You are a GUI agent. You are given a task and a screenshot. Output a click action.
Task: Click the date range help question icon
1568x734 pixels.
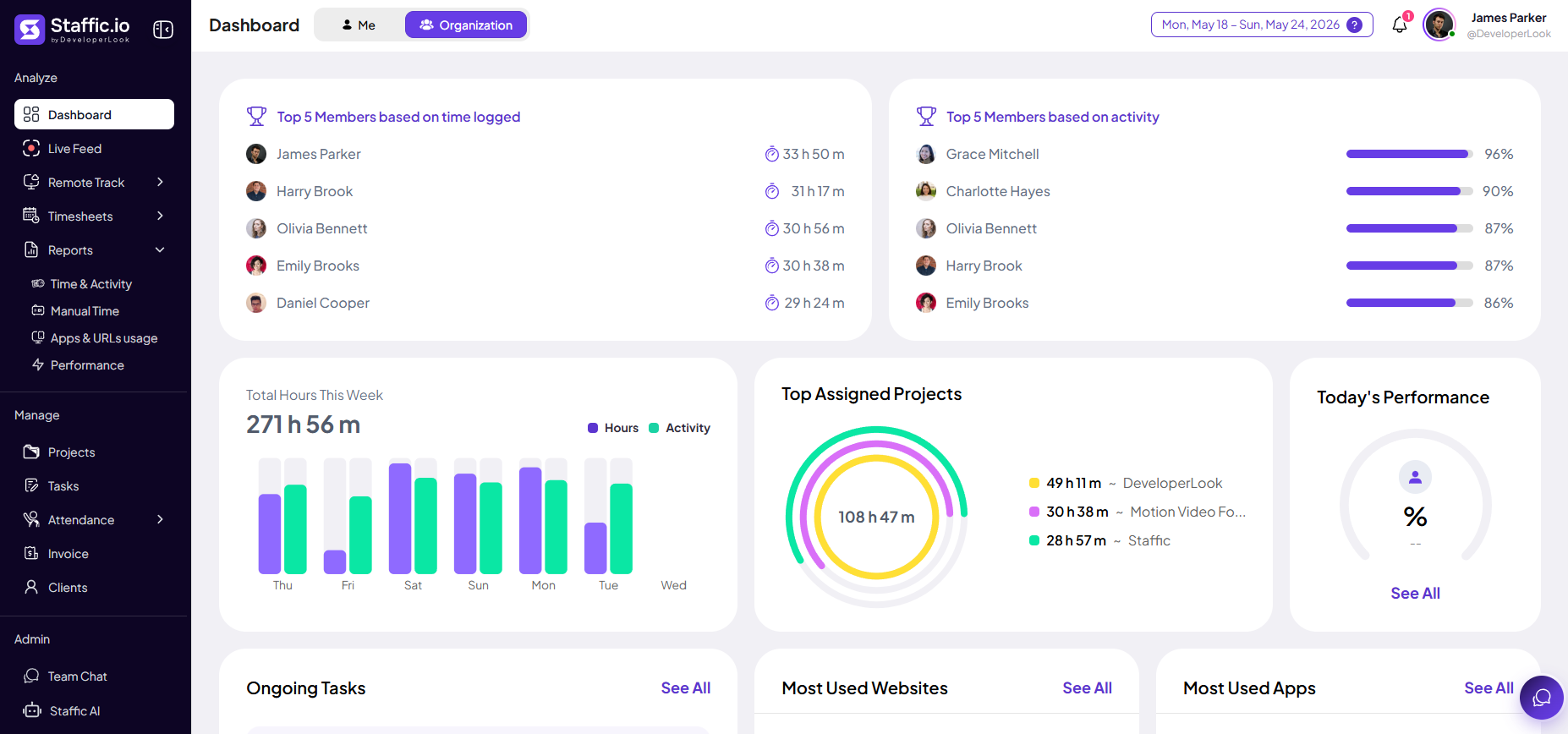tap(1354, 25)
